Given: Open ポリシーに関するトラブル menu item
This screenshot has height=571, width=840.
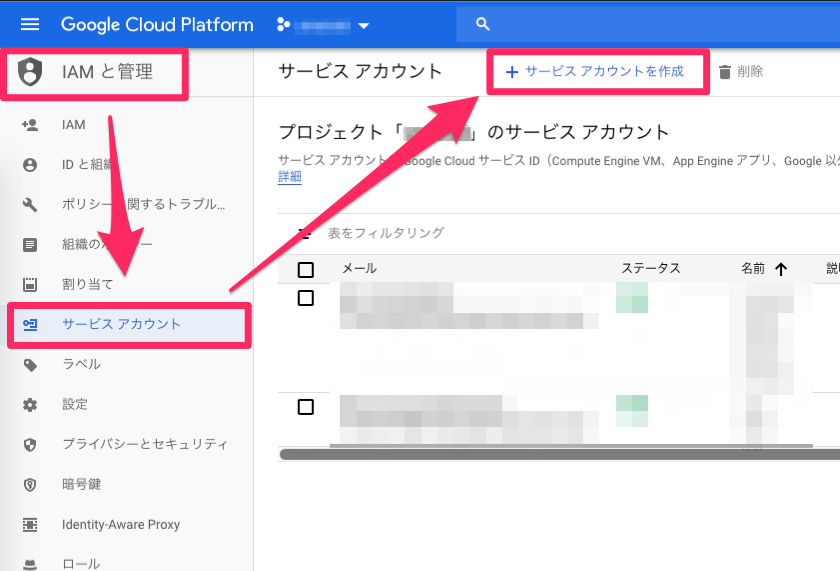Looking at the screenshot, I should [144, 204].
